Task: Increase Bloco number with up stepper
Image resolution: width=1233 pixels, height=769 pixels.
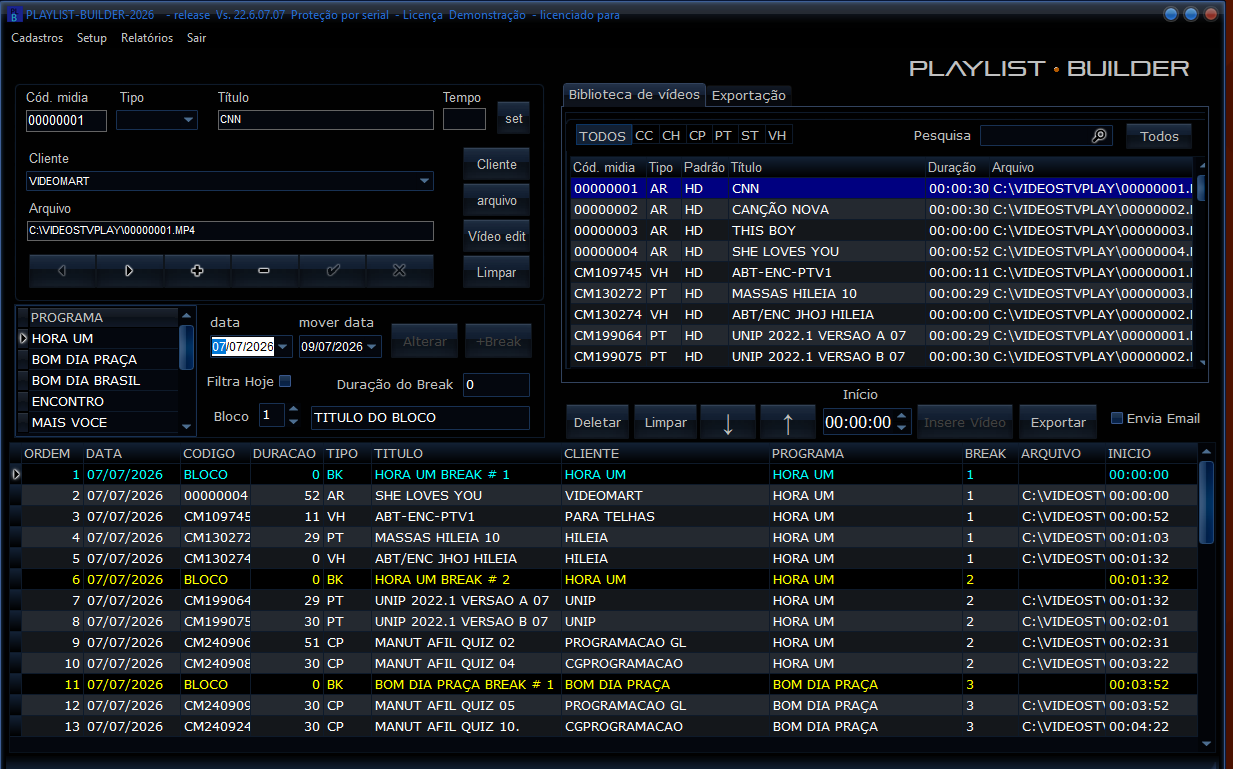Action: coord(293,409)
